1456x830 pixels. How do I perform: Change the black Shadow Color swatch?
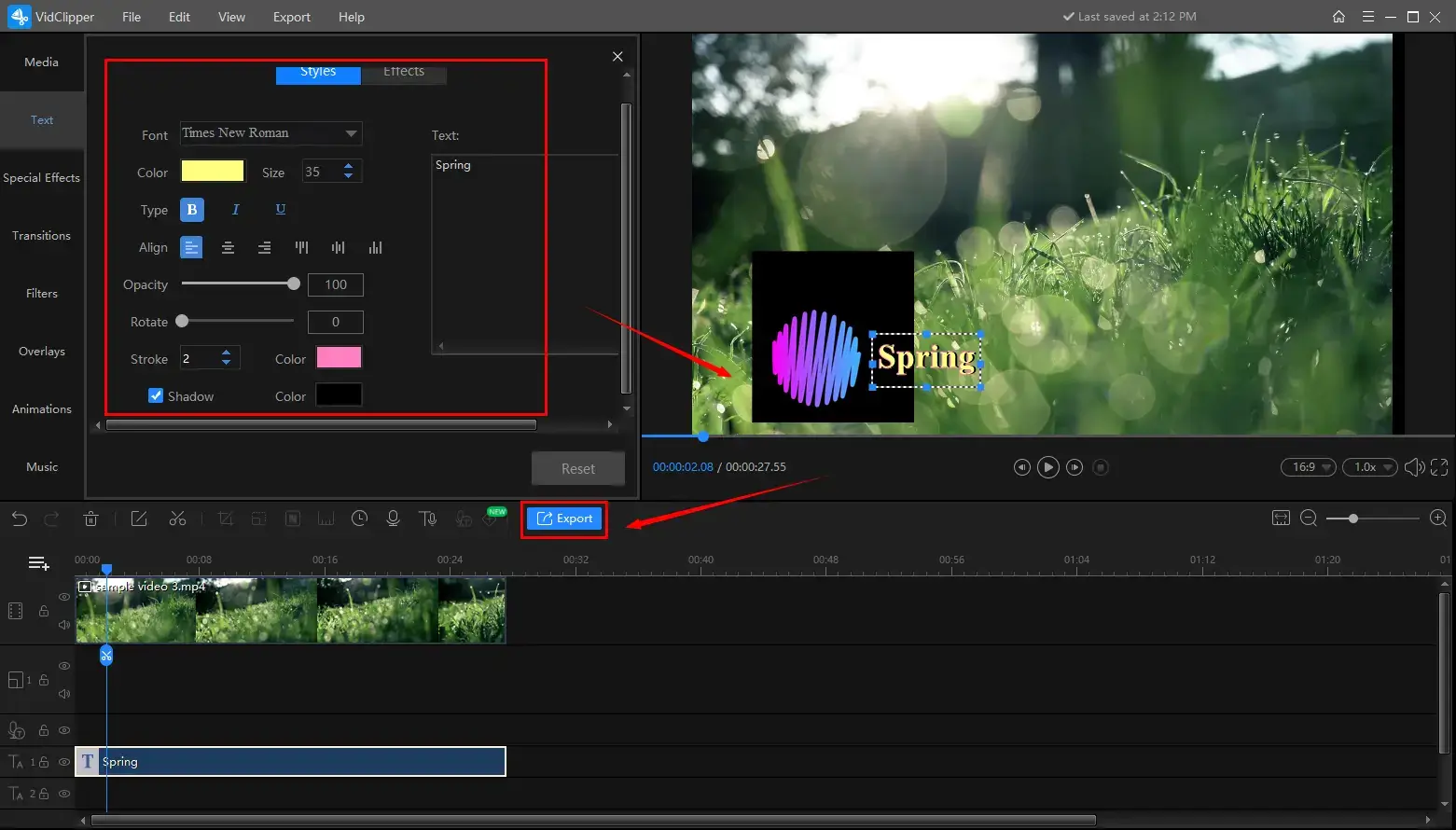340,394
